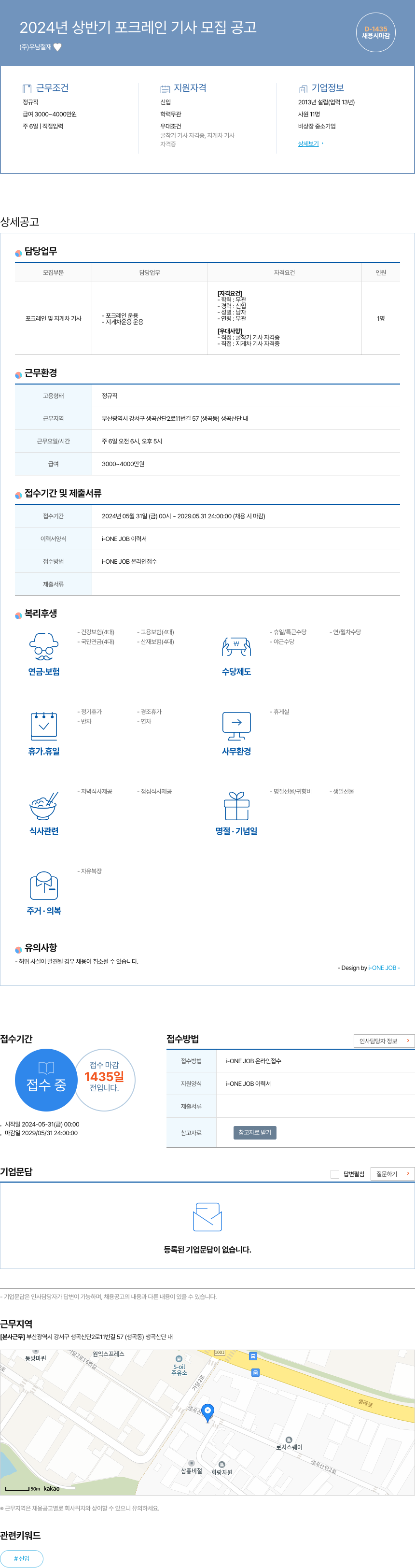415x1568 pixels.
Task: Click the 복리후생 section bullet icon
Action: 18,615
